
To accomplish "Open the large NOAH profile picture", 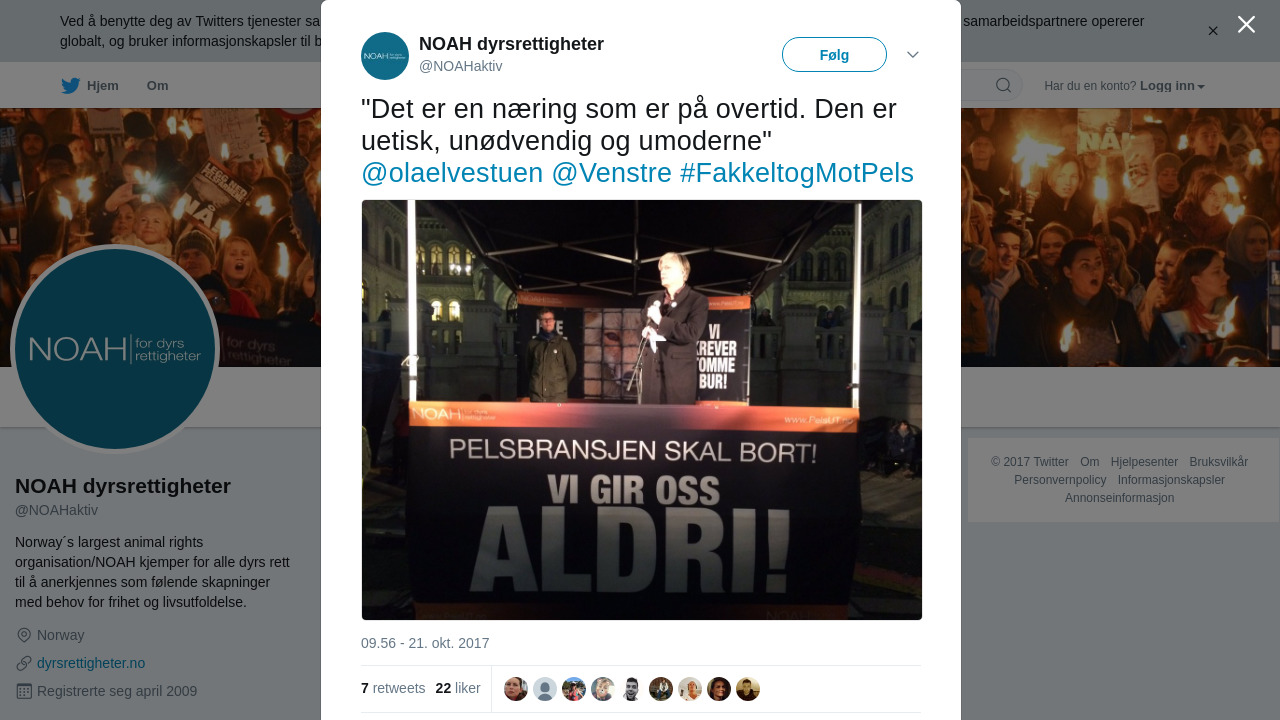I will click(115, 349).
